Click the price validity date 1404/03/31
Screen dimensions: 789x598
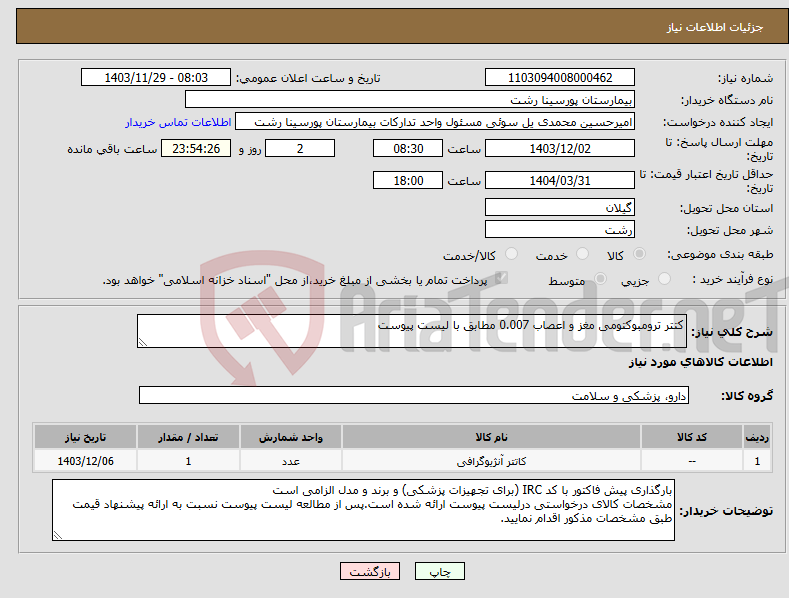560,180
